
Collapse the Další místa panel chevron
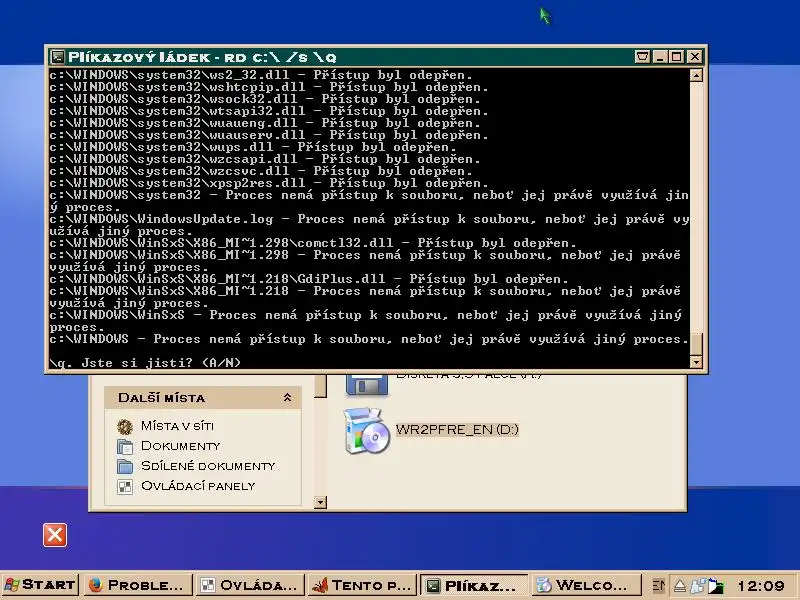287,397
